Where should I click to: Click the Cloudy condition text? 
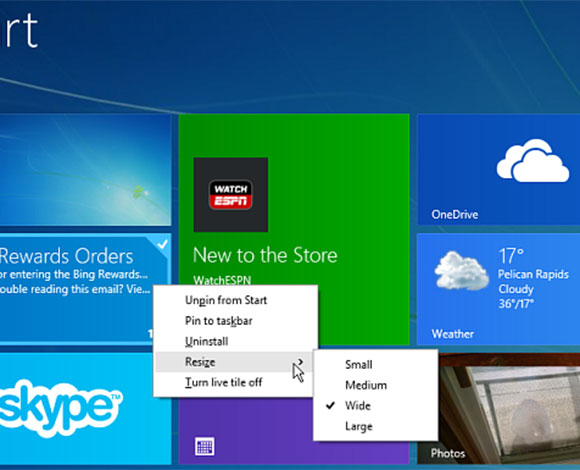coord(516,289)
